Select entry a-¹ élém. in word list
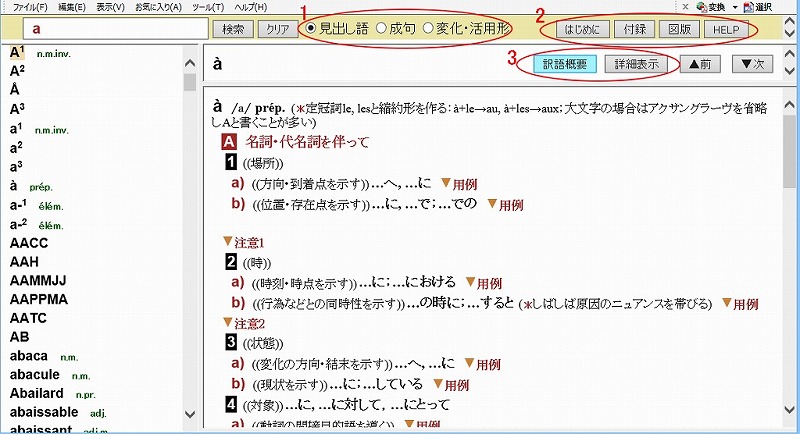 37,206
